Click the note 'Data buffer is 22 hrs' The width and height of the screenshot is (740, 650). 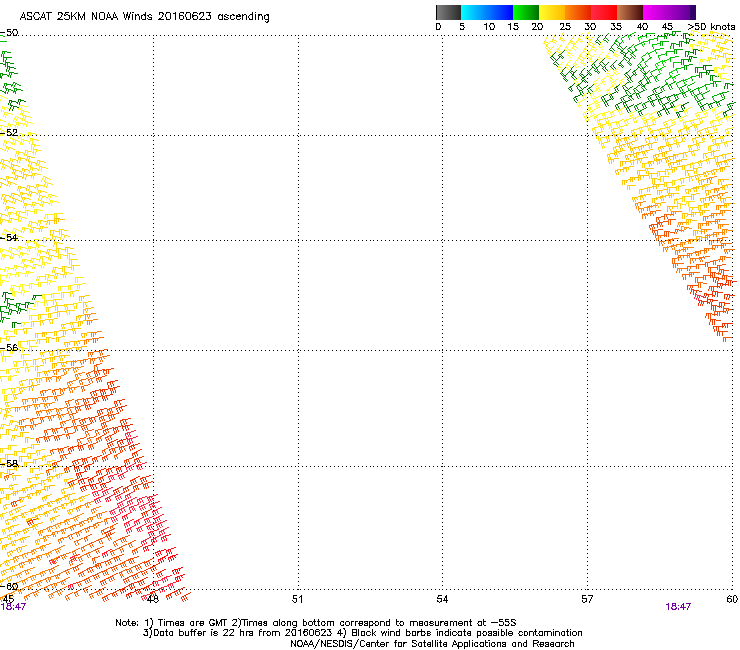click(201, 633)
